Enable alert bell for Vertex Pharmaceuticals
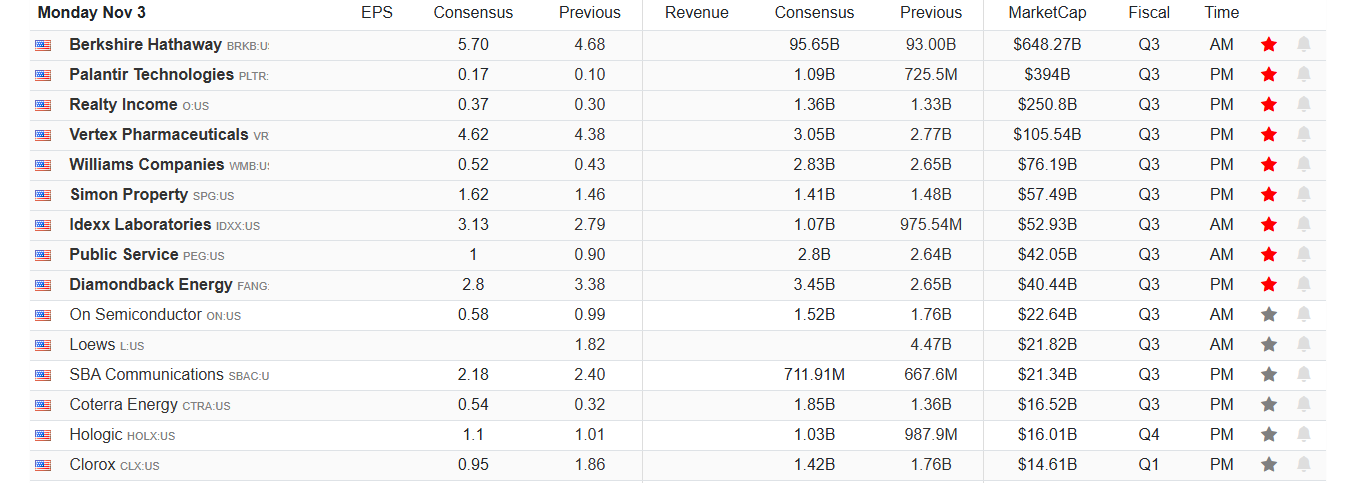Image resolution: width=1347 pixels, height=483 pixels. pos(1303,135)
